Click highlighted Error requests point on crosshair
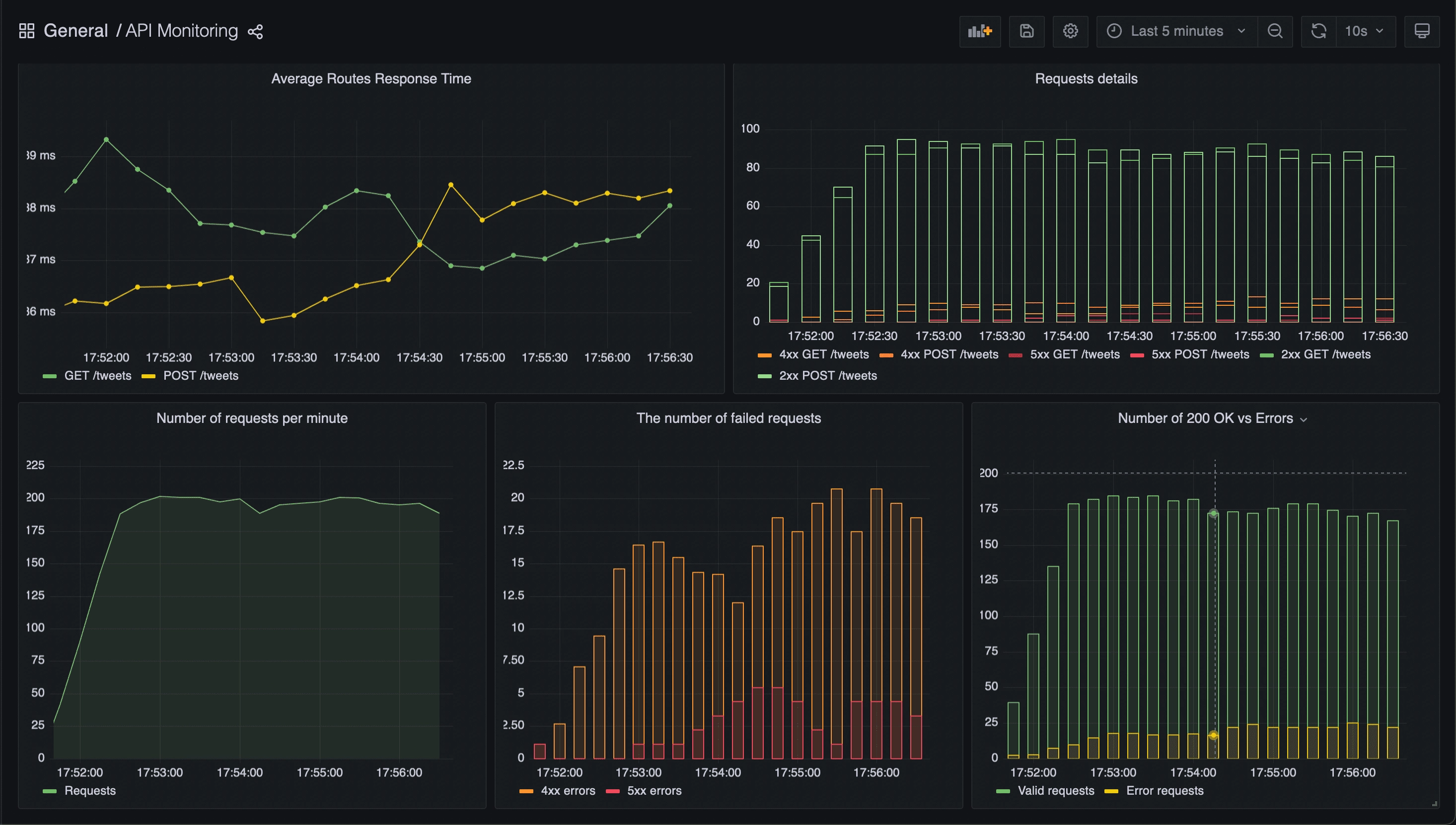Viewport: 1456px width, 825px height. point(1214,736)
